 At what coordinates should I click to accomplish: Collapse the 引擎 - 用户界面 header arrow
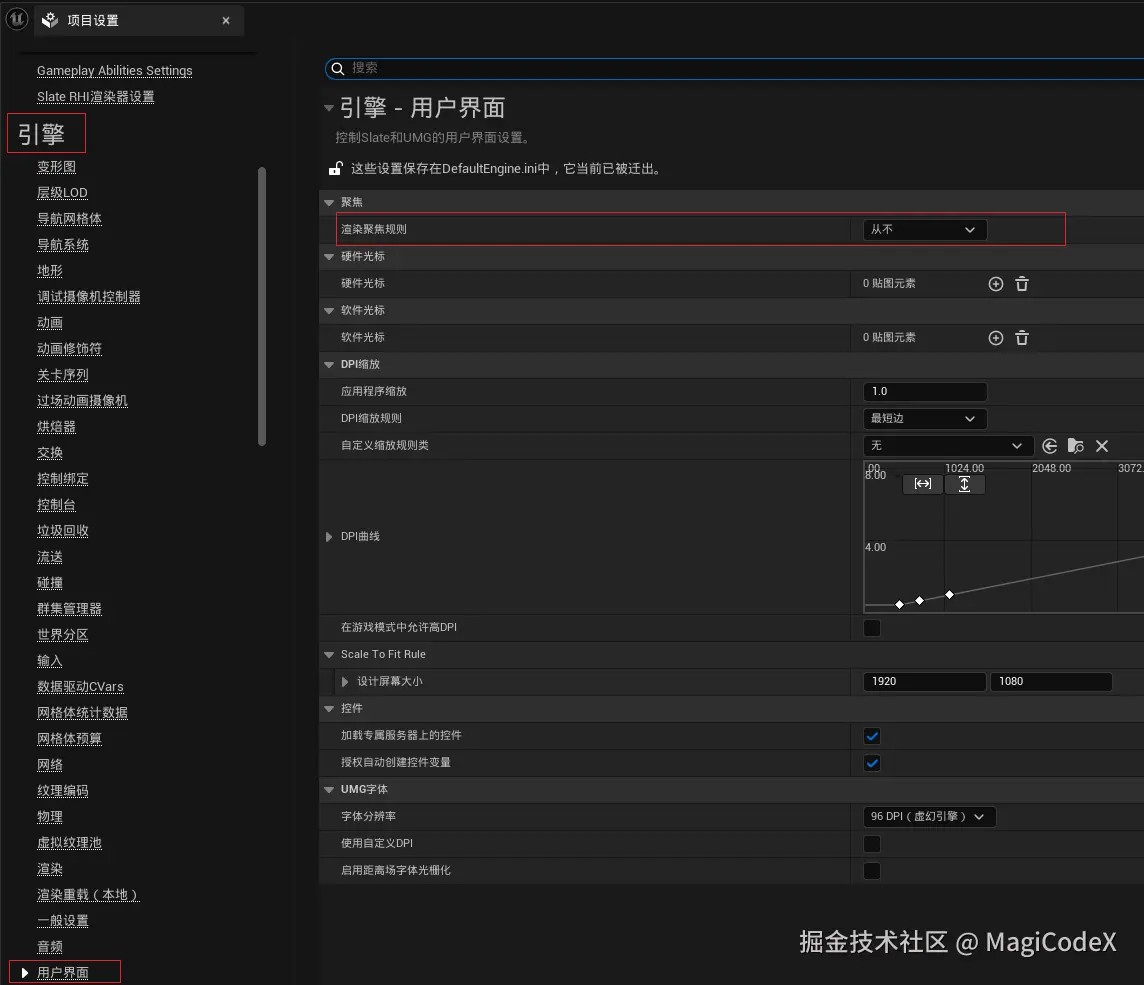tap(329, 108)
